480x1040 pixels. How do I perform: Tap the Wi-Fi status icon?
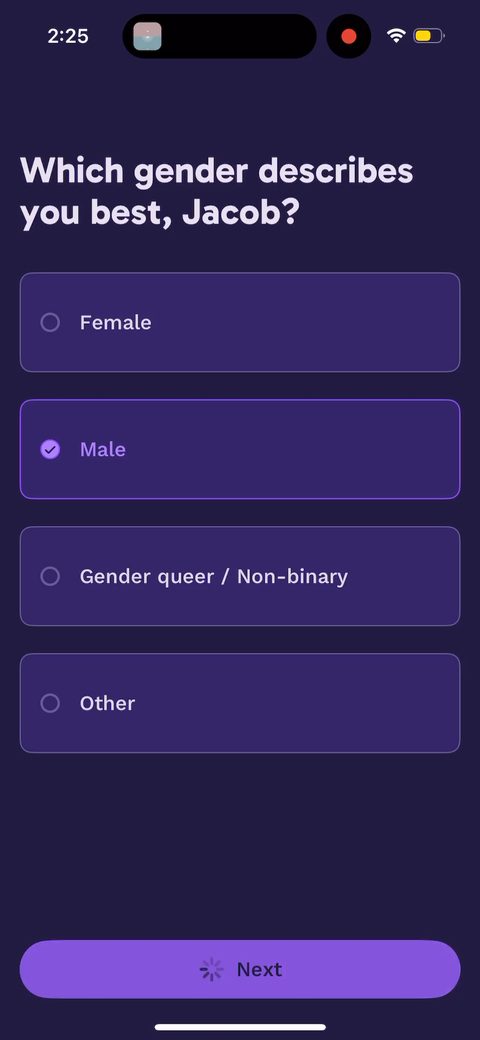click(396, 36)
